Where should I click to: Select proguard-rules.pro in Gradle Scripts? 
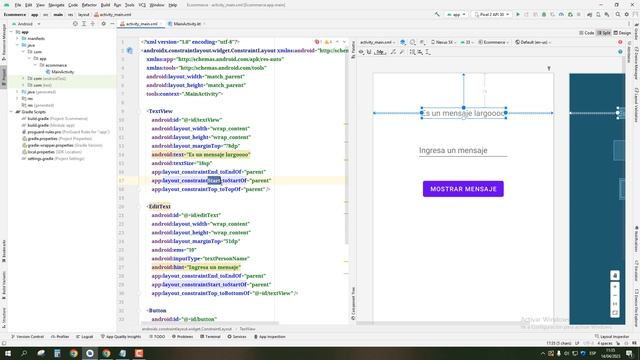pos(65,132)
